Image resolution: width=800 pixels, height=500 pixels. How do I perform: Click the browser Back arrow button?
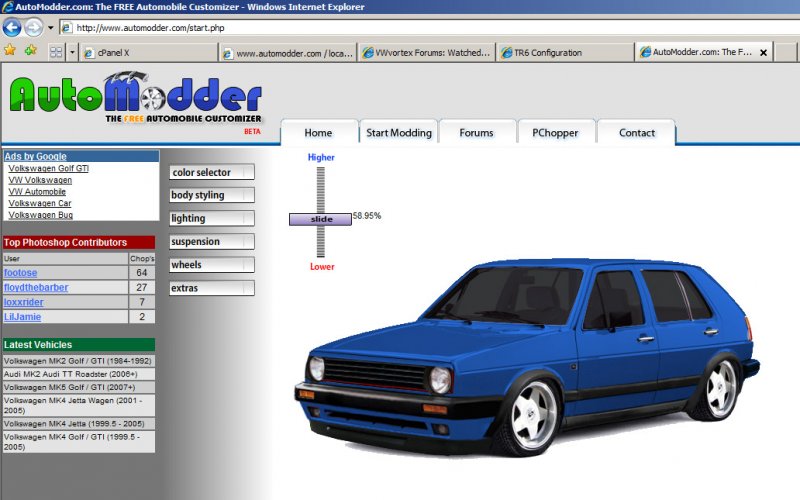[x=12, y=27]
